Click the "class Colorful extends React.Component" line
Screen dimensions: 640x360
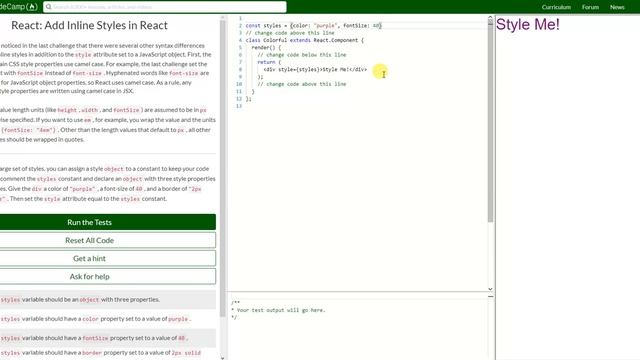click(304, 40)
